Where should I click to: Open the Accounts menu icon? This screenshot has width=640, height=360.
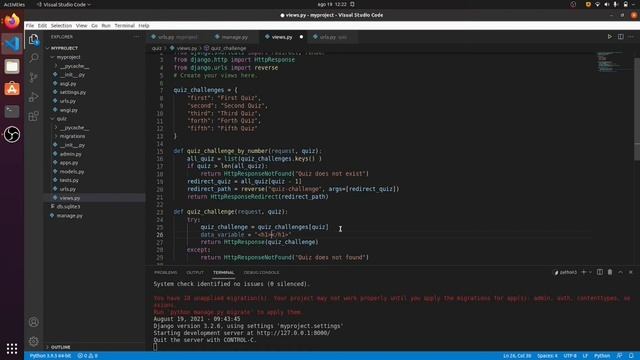point(34,322)
